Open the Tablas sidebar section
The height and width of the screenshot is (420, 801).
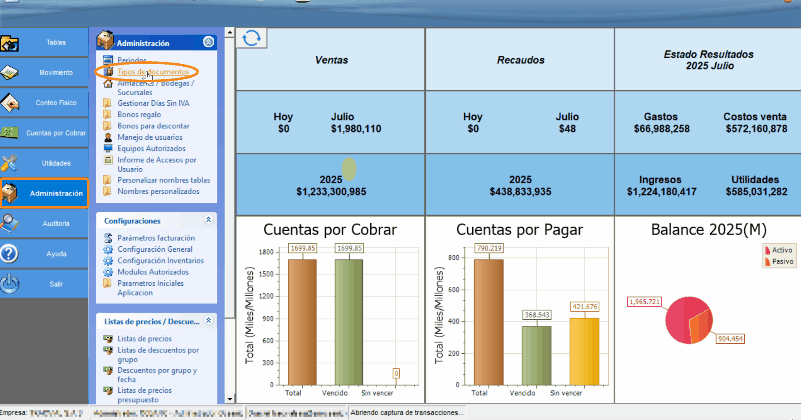[44, 43]
